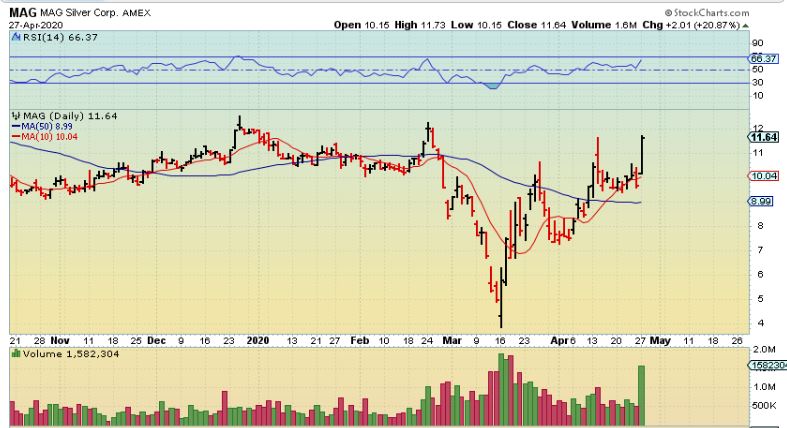Select the 'MAG Silver Corp. AMEX' company name
787x428 pixels.
click(x=95, y=13)
